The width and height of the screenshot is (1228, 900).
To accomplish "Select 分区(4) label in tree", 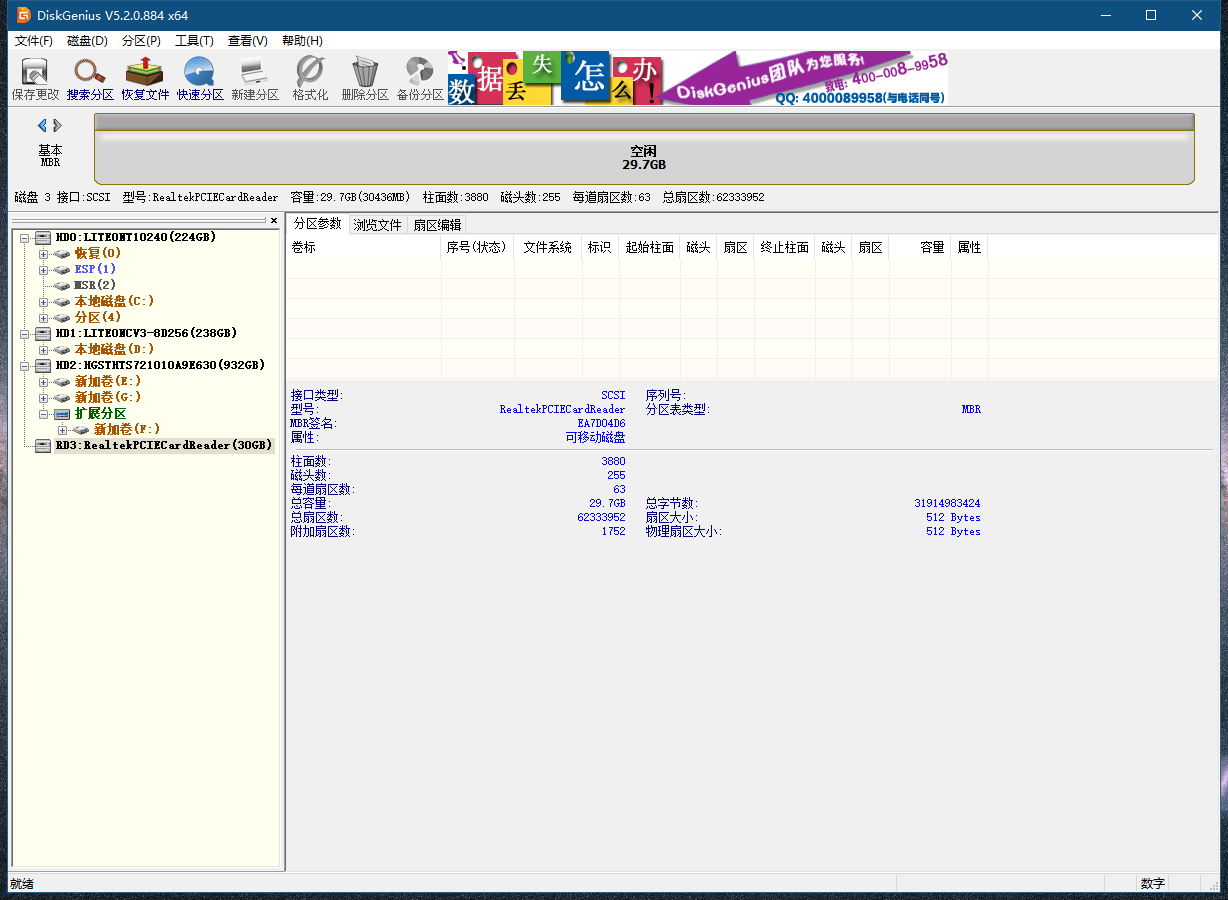I will click(x=98, y=317).
